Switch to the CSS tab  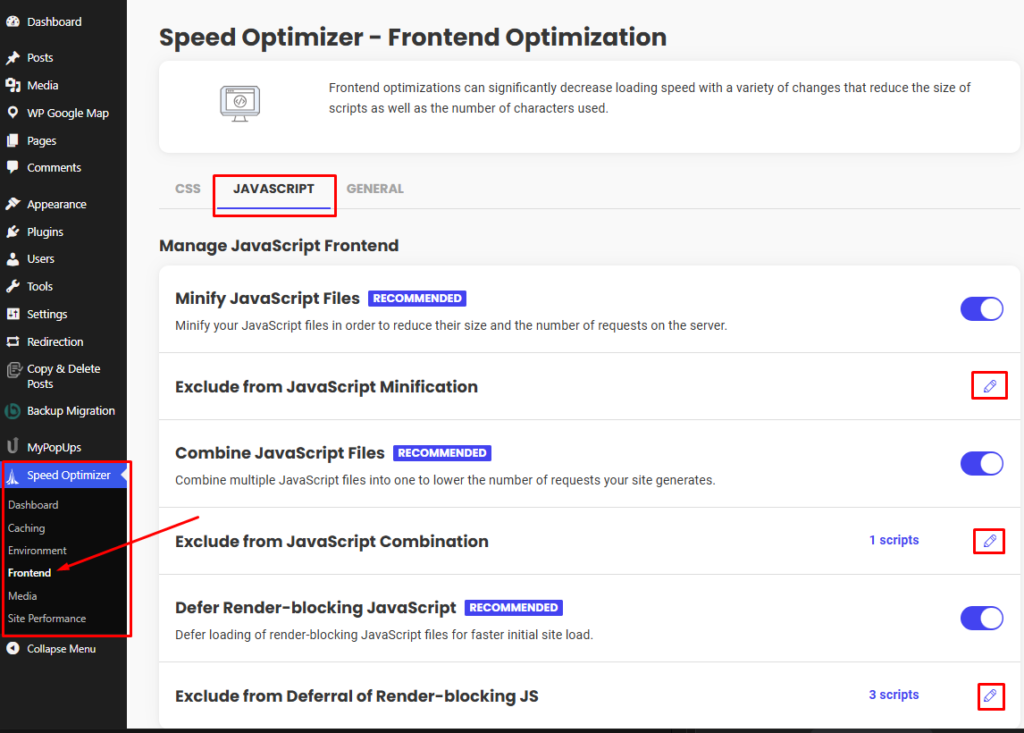[x=188, y=188]
